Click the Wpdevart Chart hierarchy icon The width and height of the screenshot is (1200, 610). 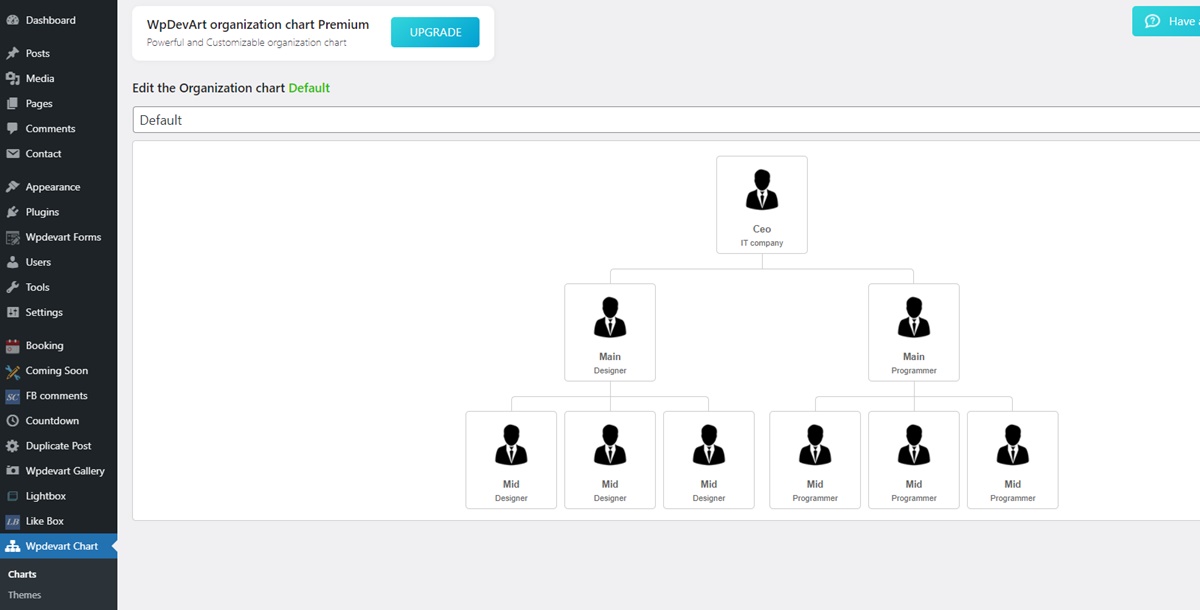tap(13, 546)
